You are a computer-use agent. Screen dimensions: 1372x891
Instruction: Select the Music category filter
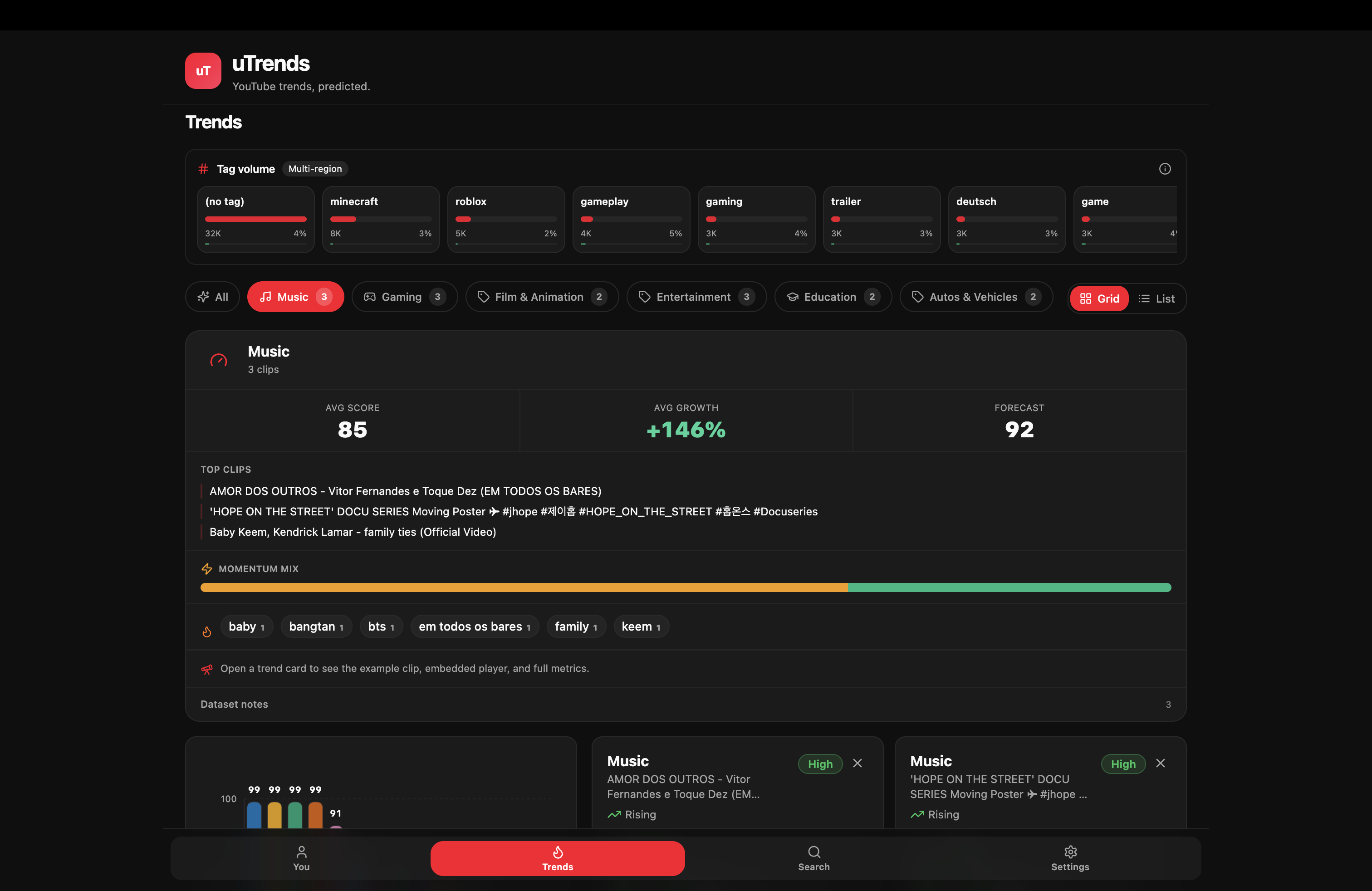(296, 297)
